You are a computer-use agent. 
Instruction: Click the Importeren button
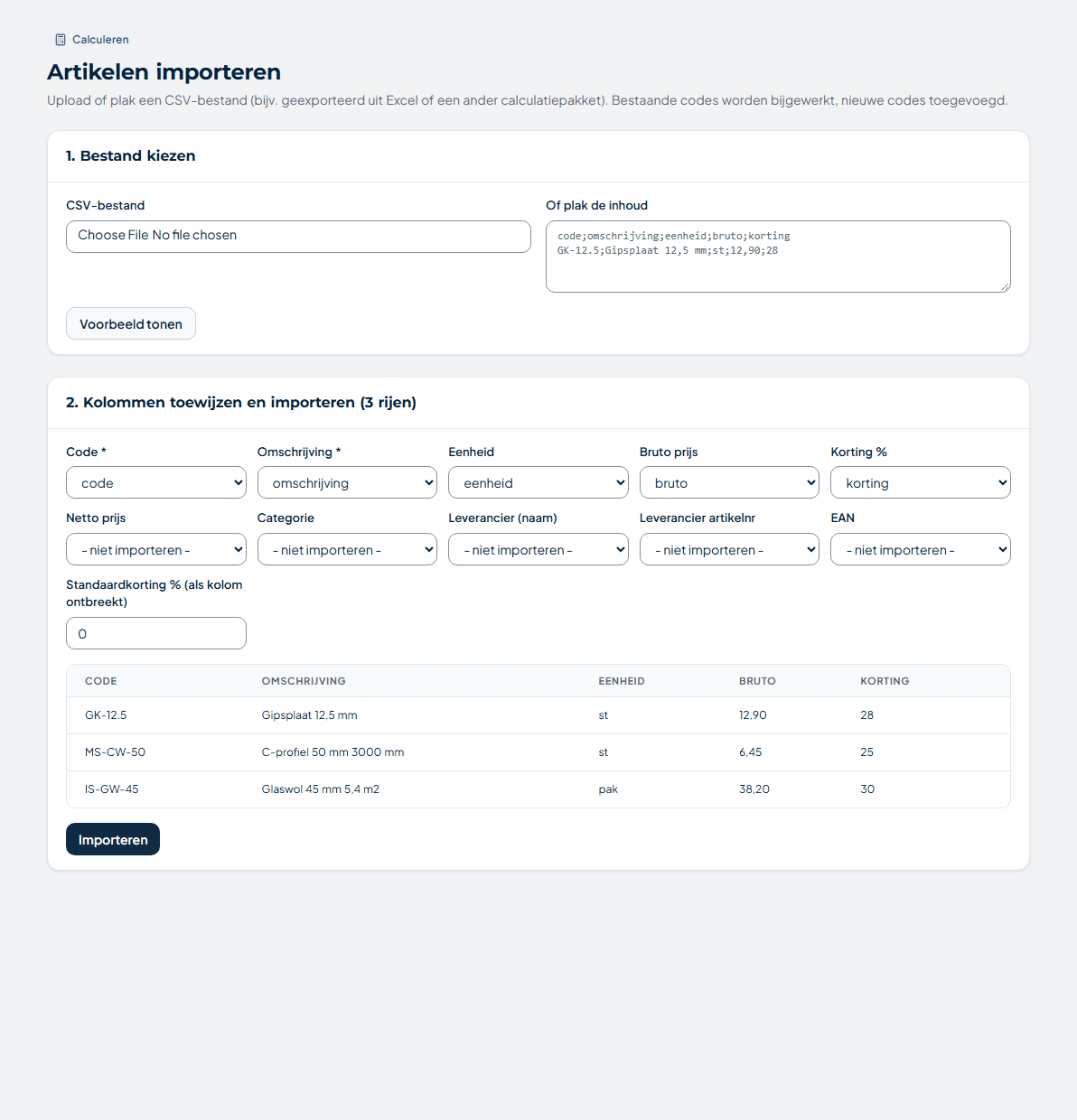pyautogui.click(x=113, y=839)
